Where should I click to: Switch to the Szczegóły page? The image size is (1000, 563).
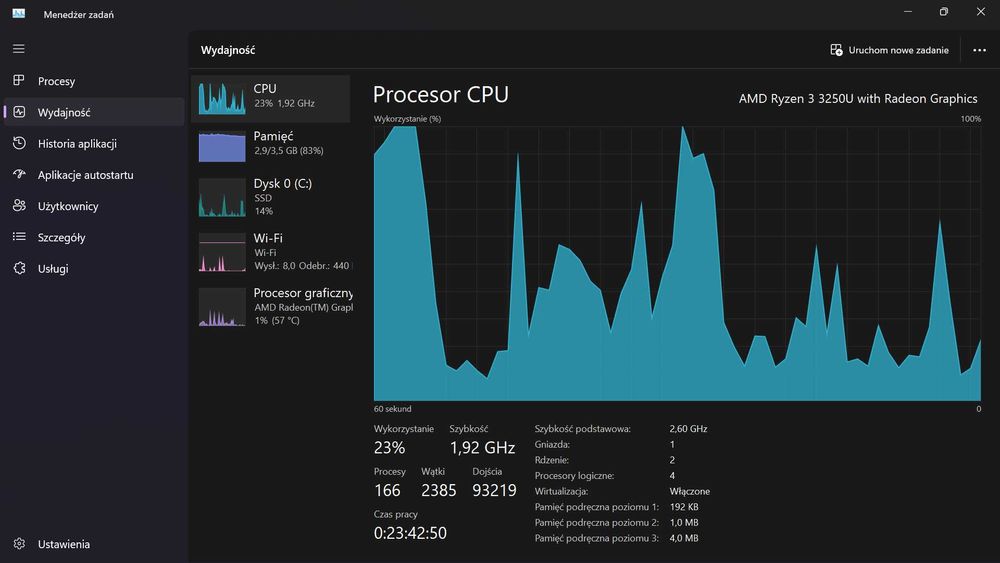pos(61,238)
